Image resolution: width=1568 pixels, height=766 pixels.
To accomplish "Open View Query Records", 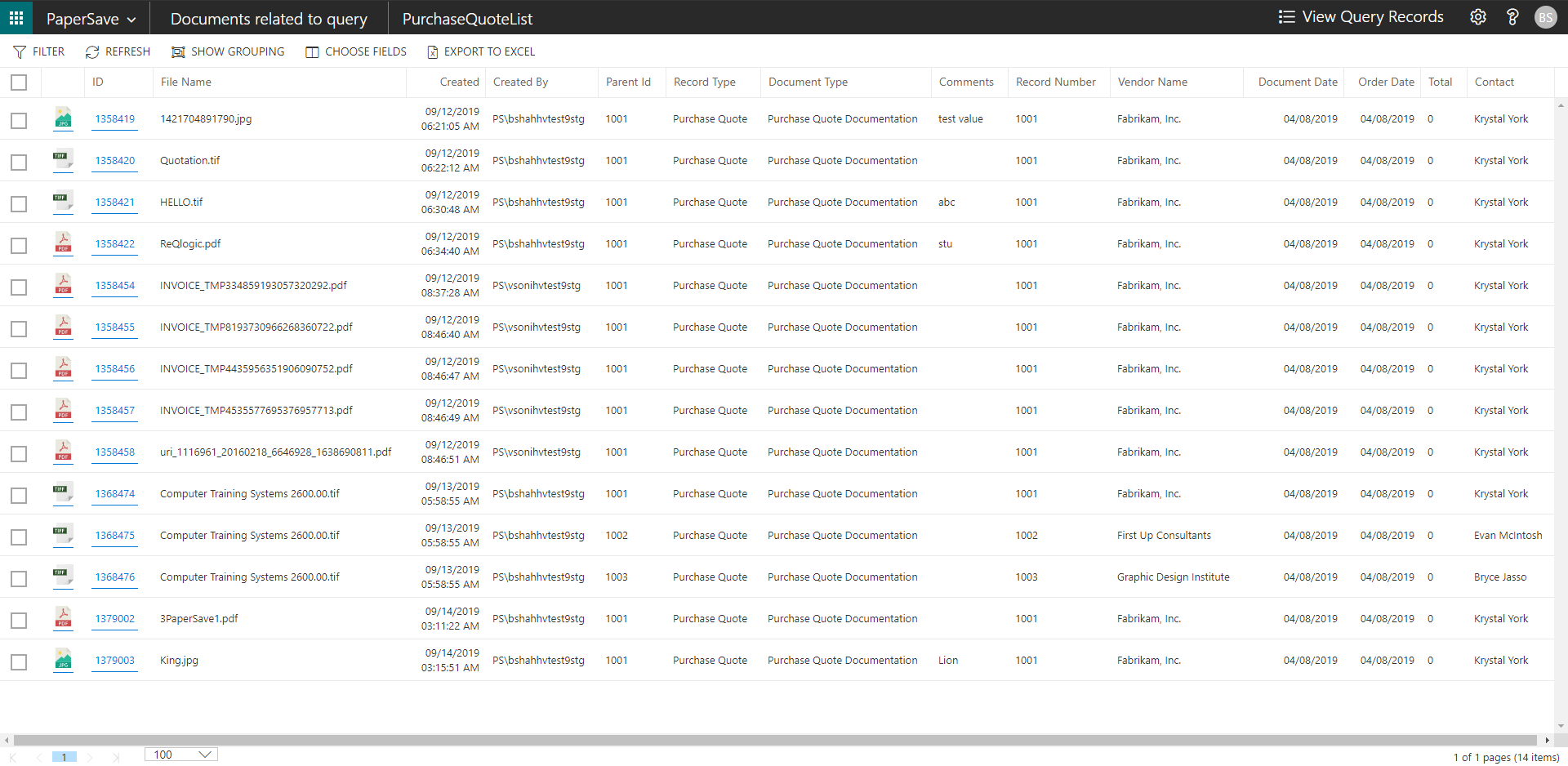I will 1361,17.
